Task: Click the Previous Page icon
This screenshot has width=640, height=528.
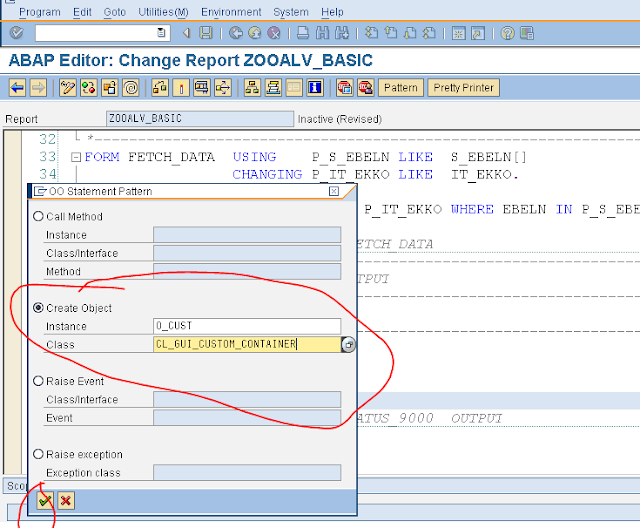Action: [x=391, y=33]
